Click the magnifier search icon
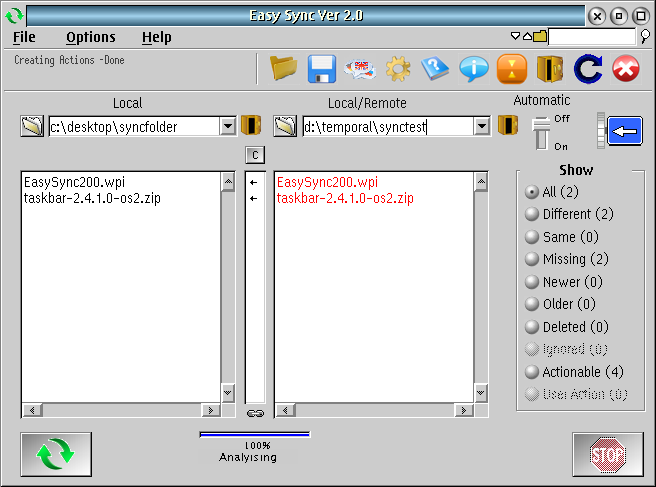This screenshot has height=487, width=656. (645, 36)
